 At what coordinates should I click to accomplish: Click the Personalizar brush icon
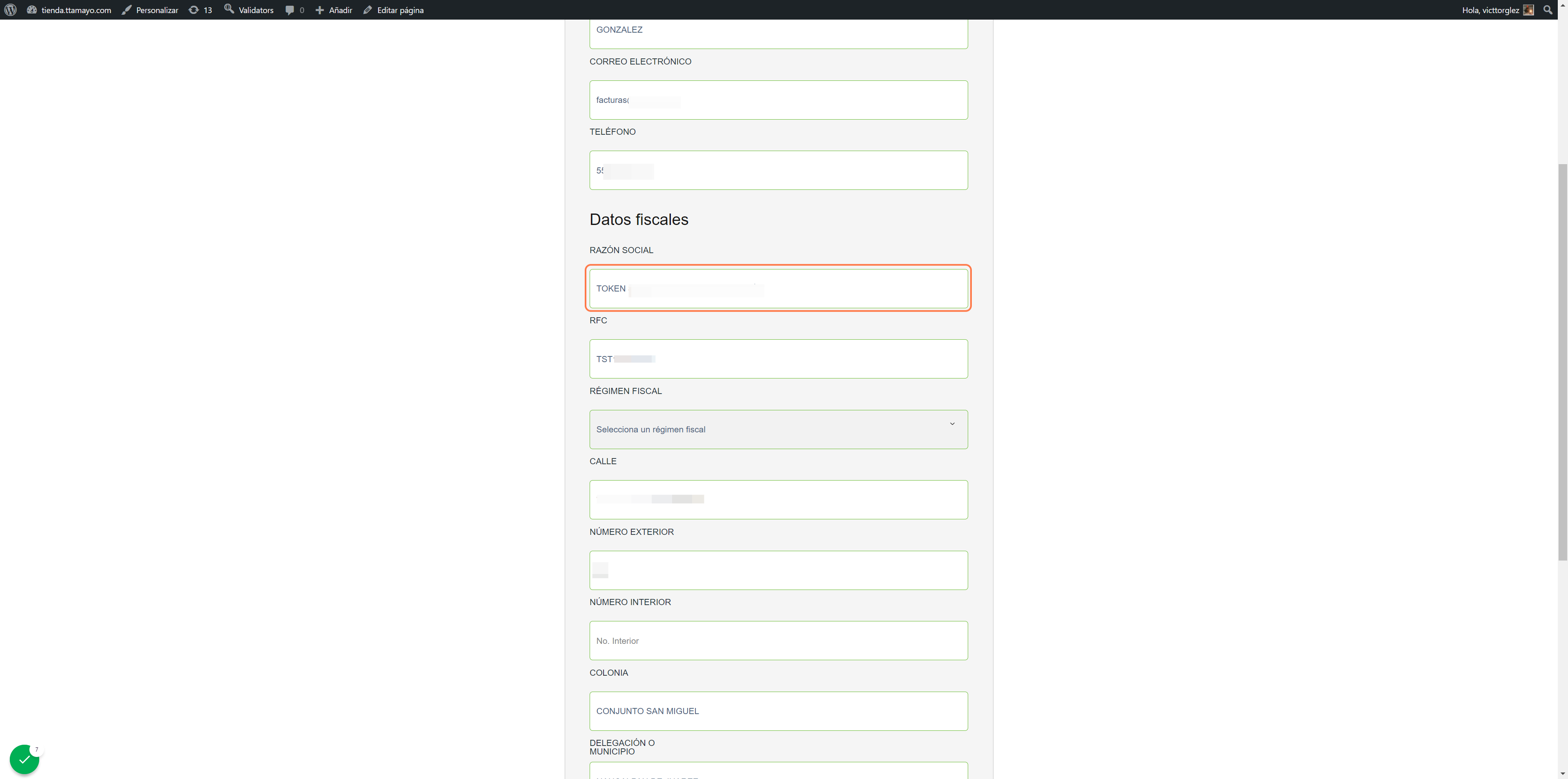tap(127, 10)
